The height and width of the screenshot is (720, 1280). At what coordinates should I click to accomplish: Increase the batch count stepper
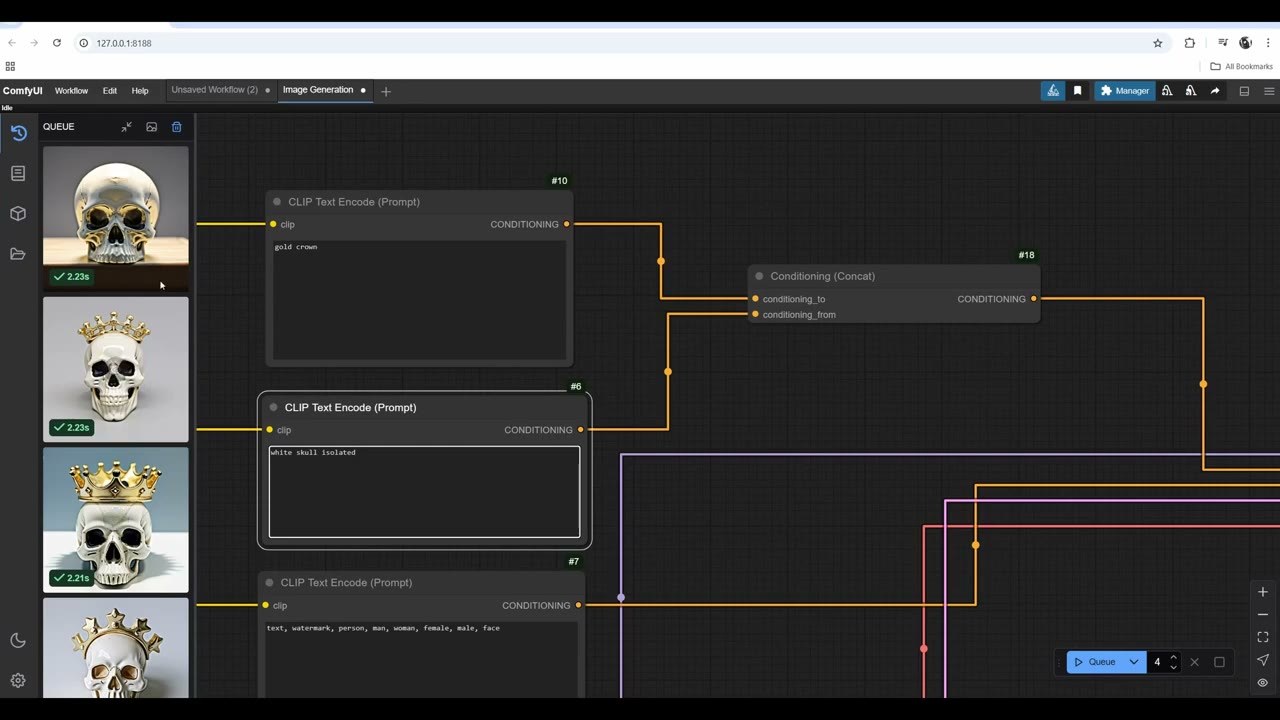1173,657
